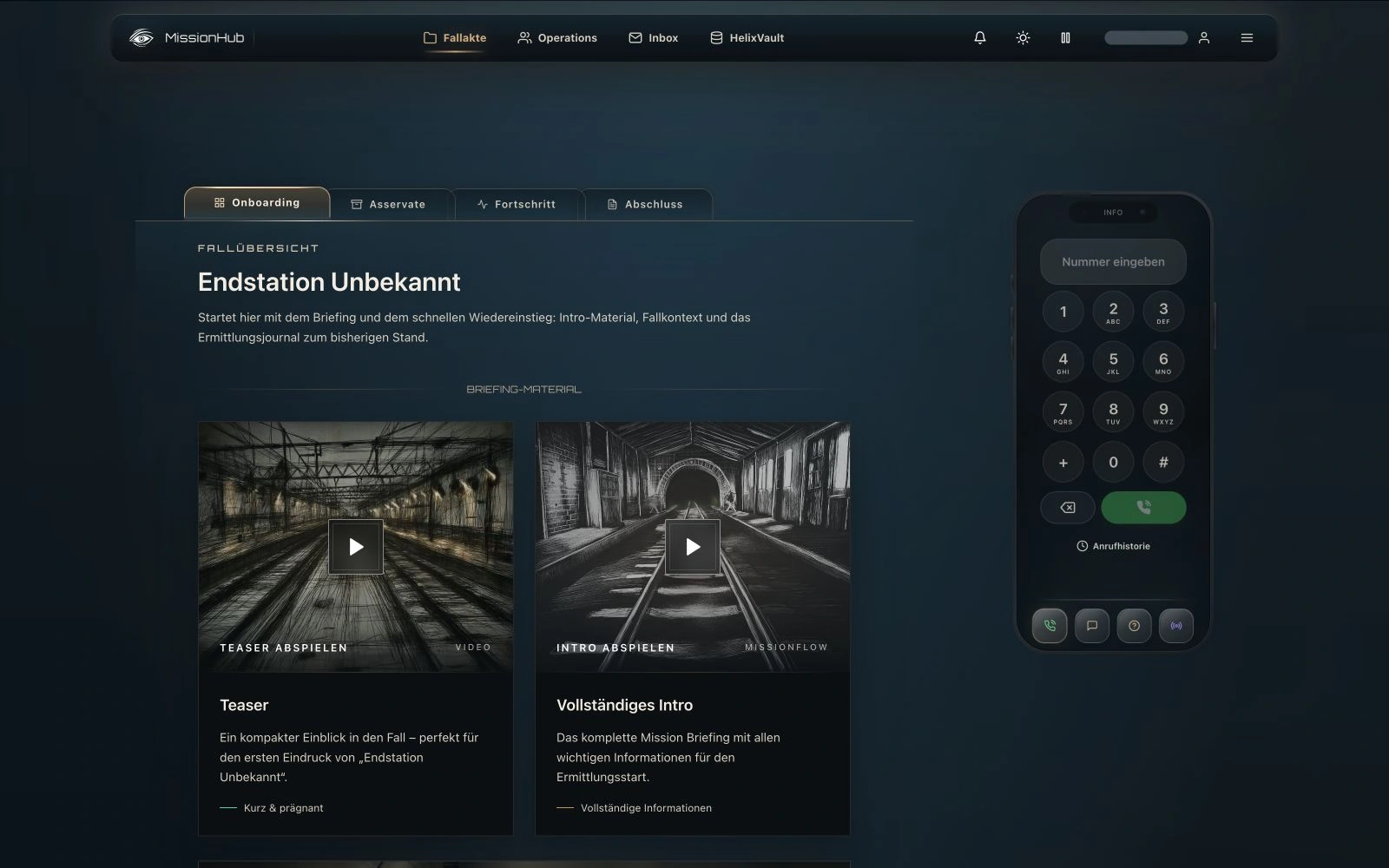Open HelixVault from the top bar
The height and width of the screenshot is (868, 1389).
747,37
